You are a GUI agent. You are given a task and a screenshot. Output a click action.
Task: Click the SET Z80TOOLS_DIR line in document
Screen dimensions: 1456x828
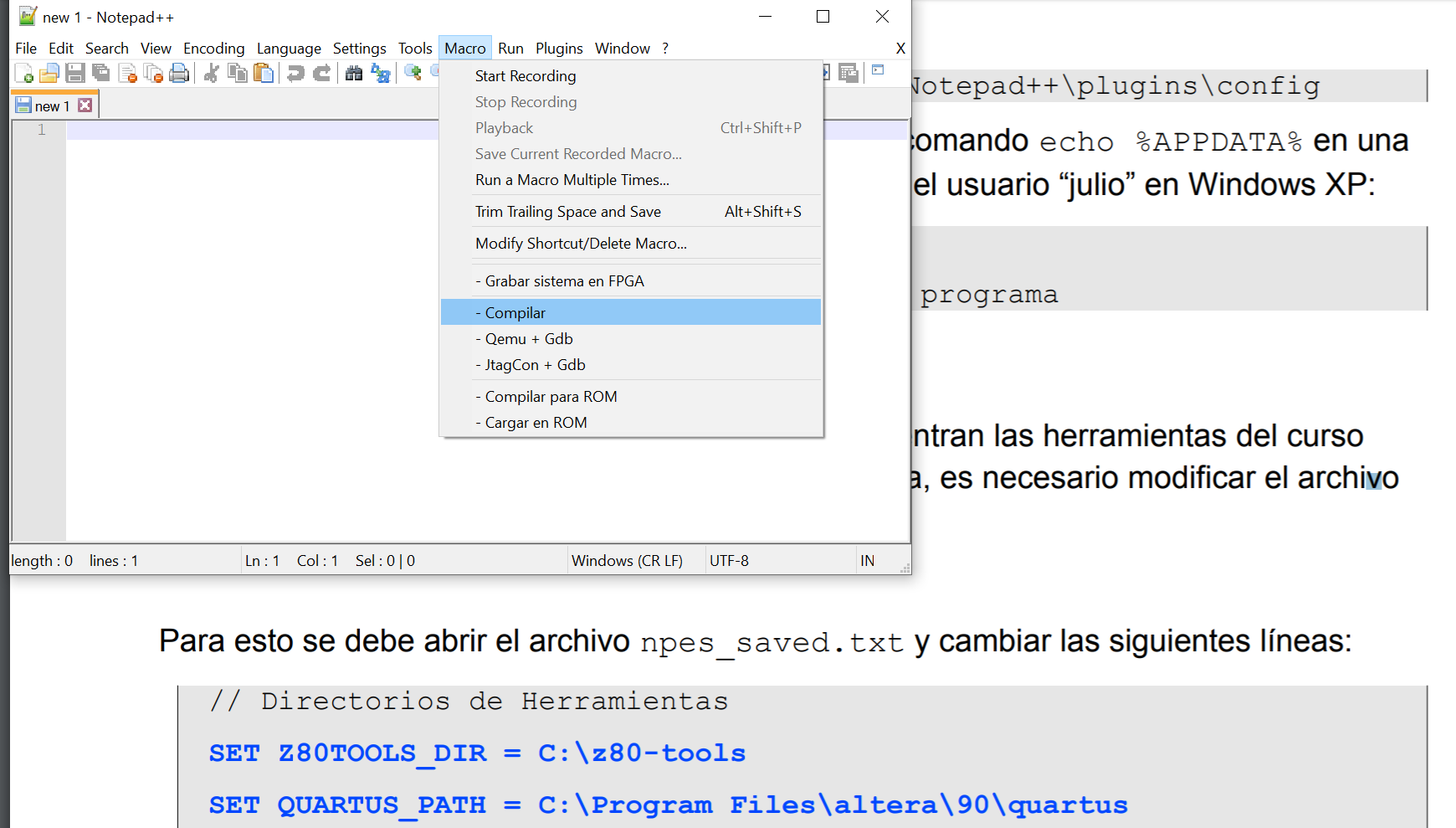[477, 753]
